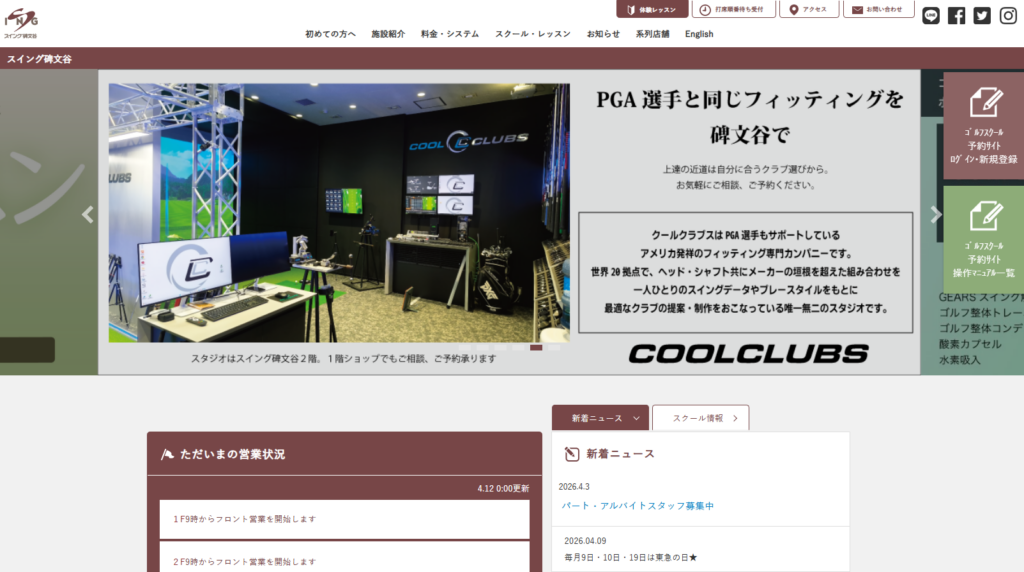Open パート・アルバイトスタッフ募集中 news link
The height and width of the screenshot is (572, 1024).
pyautogui.click(x=637, y=506)
